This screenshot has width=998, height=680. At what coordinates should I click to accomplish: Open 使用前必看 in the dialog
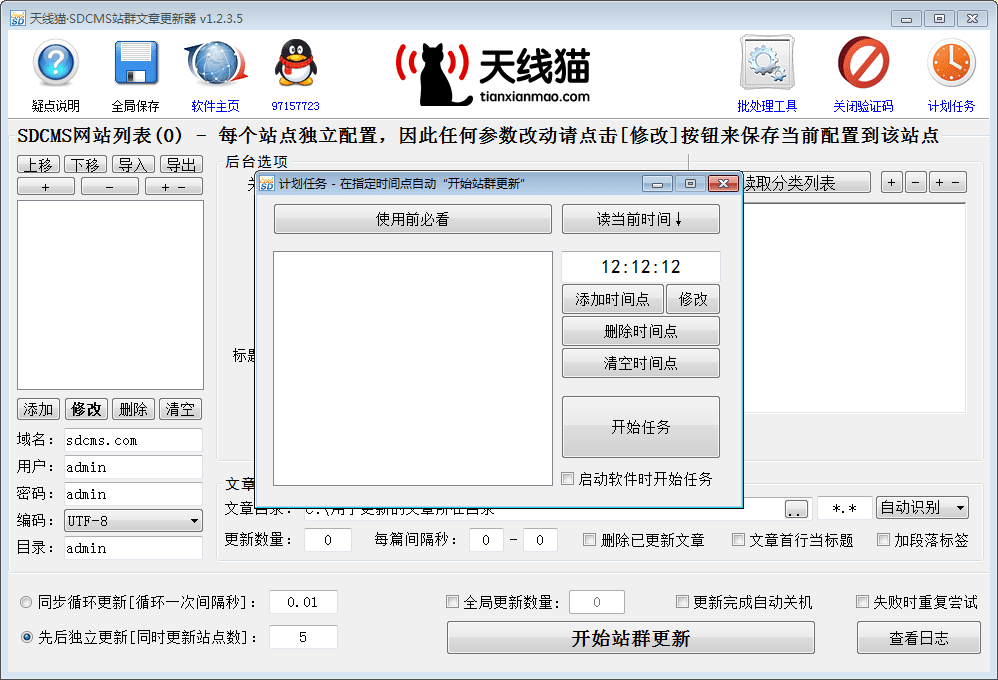pos(412,219)
